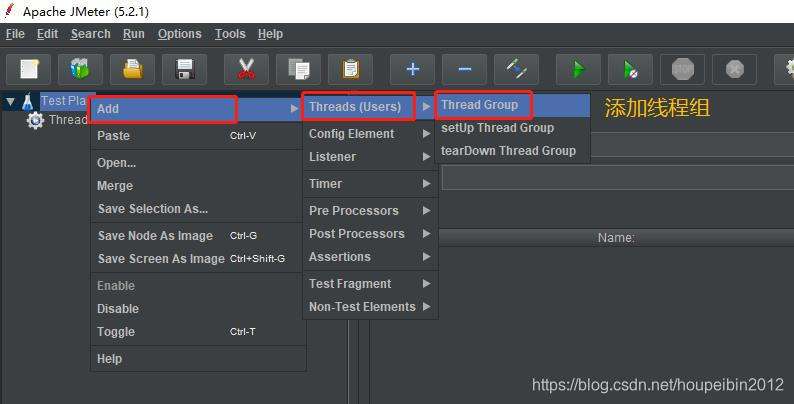Select setUp Thread Group
This screenshot has width=794, height=404.
point(512,128)
